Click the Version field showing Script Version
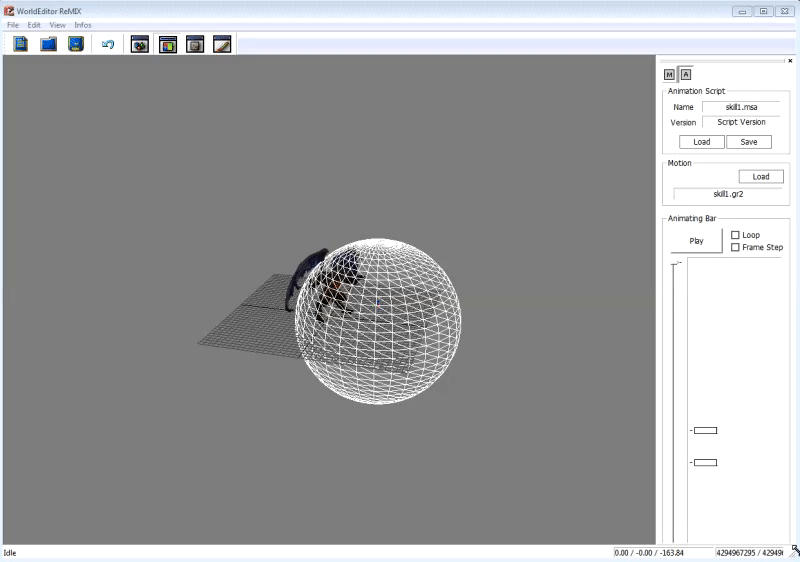 741,122
